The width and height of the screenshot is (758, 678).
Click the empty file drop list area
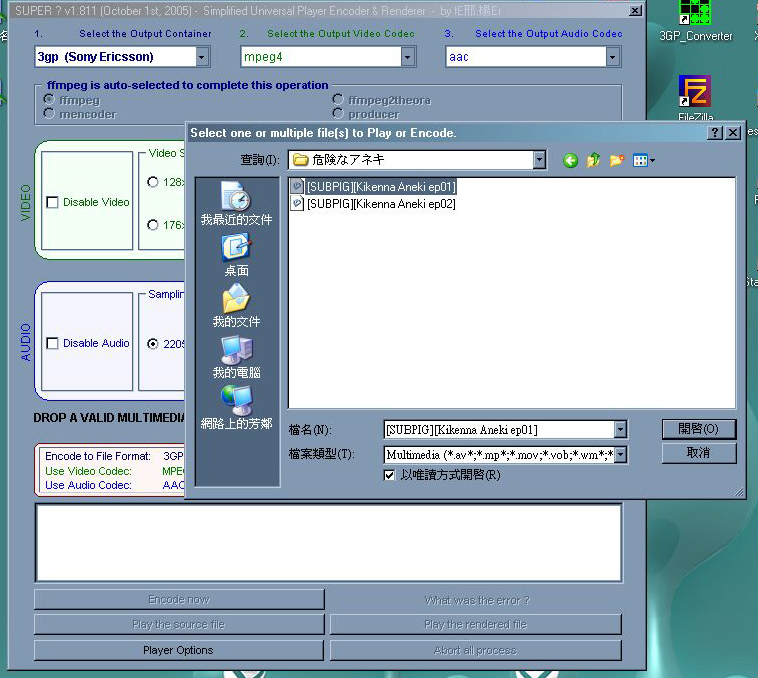[328, 542]
